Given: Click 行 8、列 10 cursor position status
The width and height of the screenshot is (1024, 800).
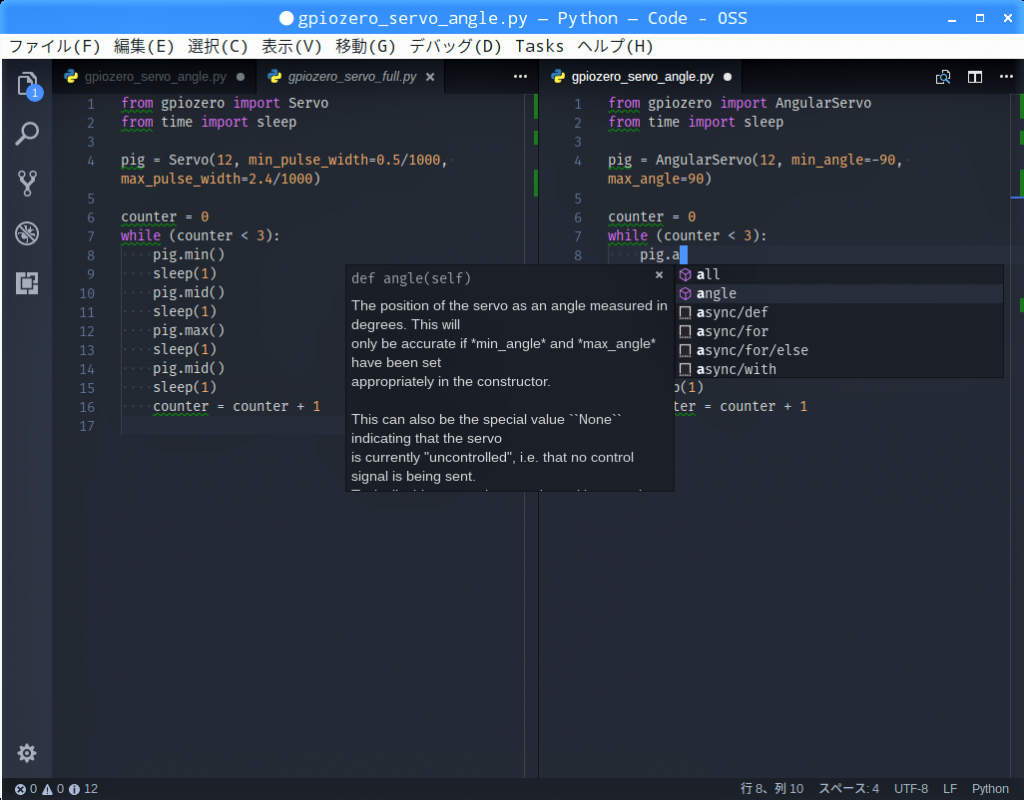Looking at the screenshot, I should [771, 789].
